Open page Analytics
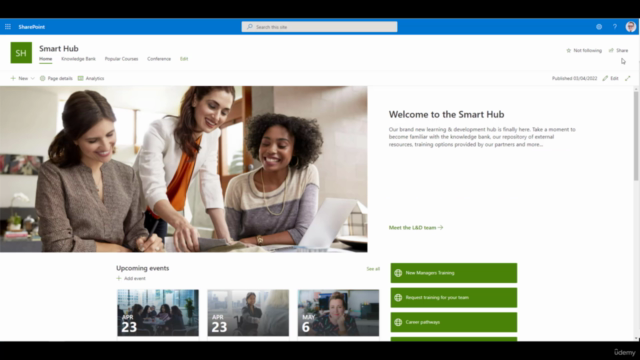The height and width of the screenshot is (360, 640). (x=91, y=78)
